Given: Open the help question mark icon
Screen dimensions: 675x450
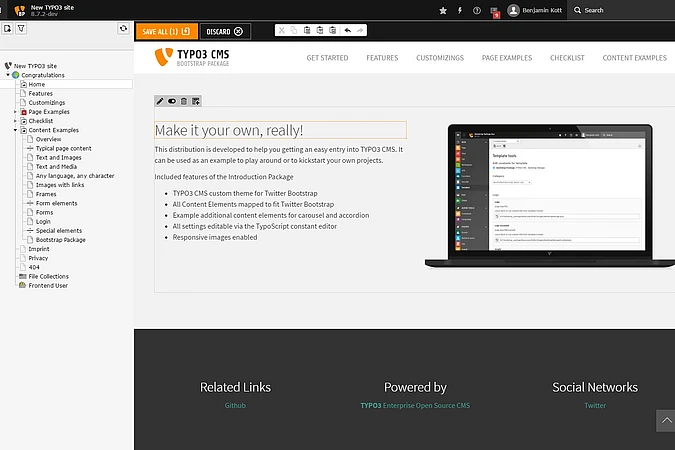Looking at the screenshot, I should pos(477,10).
